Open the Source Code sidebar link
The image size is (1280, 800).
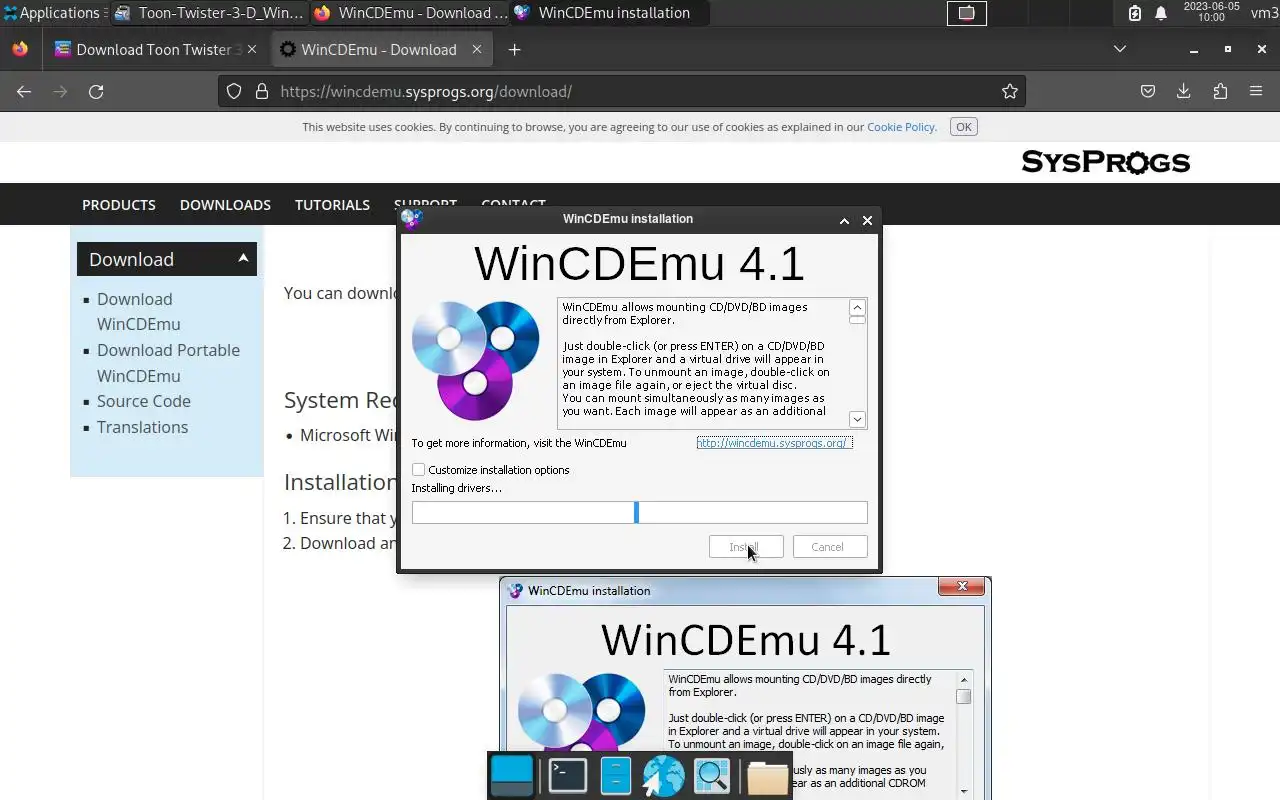coord(144,401)
